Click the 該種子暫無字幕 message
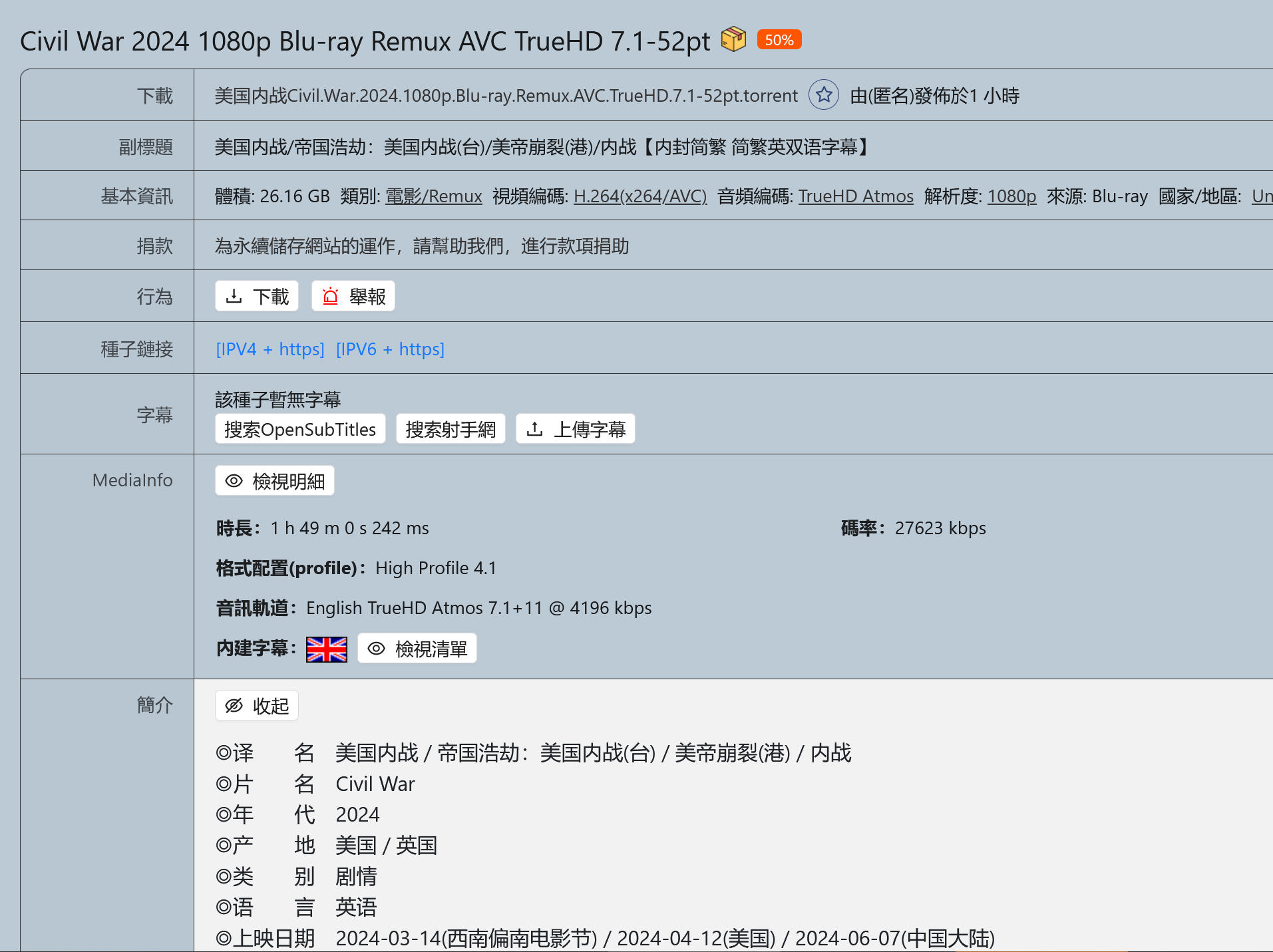This screenshot has width=1273, height=952. click(x=278, y=400)
